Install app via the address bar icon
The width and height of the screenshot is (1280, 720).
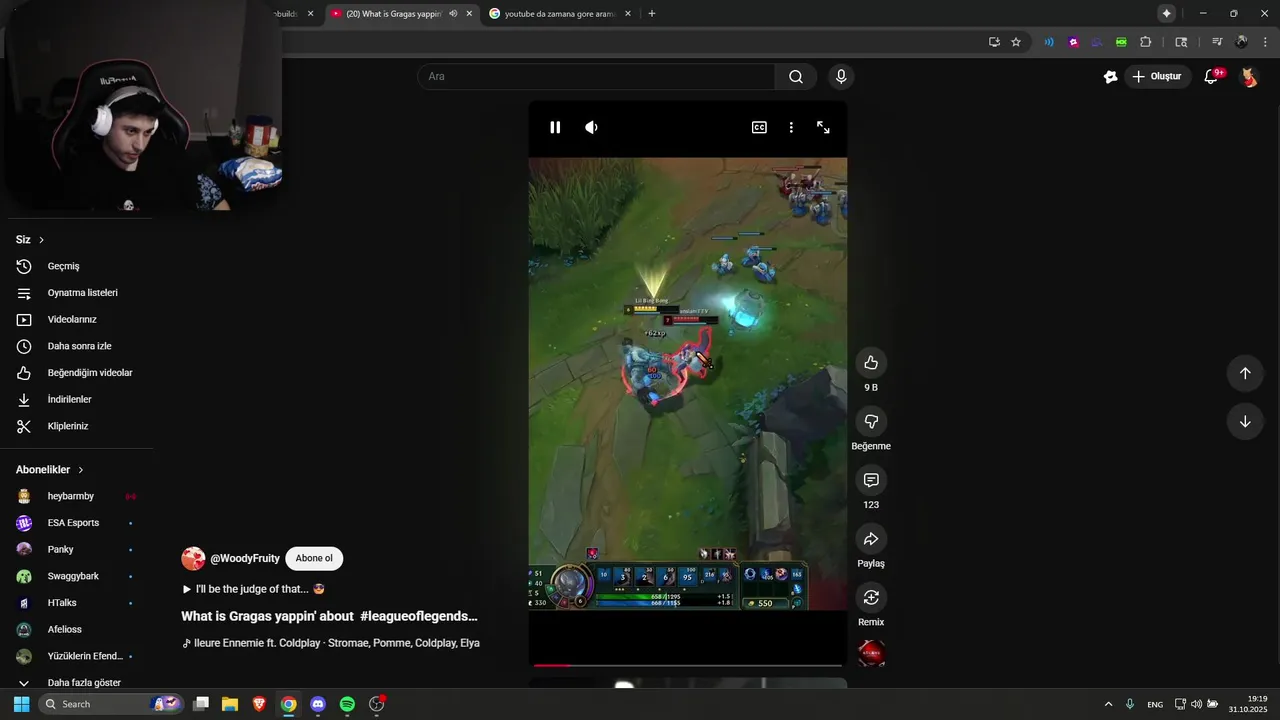coord(994,42)
